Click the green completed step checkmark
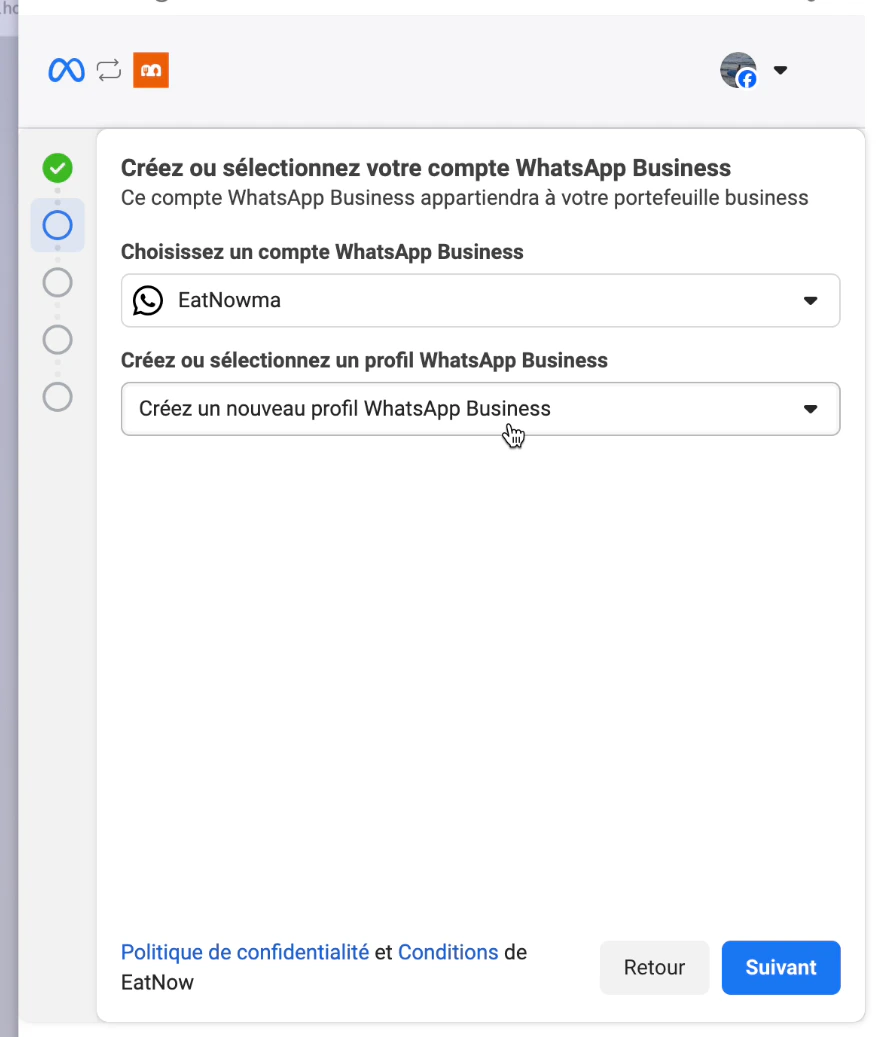 coord(58,168)
